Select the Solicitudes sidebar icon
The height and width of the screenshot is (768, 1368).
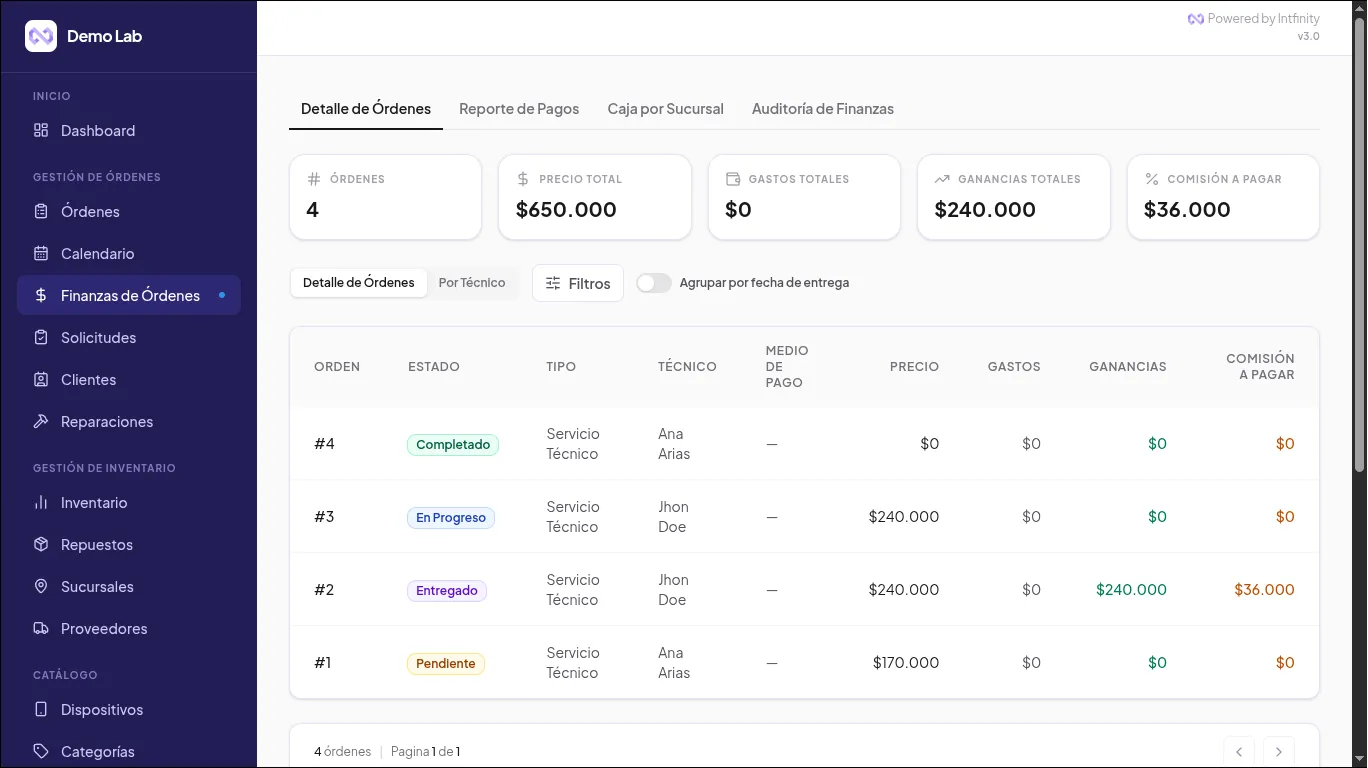pos(41,338)
